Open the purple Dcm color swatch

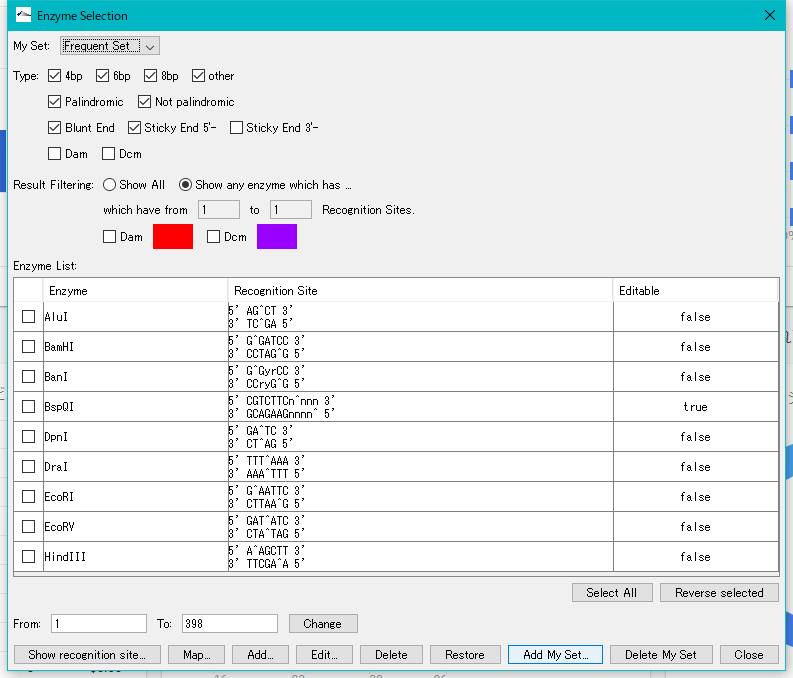coord(277,237)
